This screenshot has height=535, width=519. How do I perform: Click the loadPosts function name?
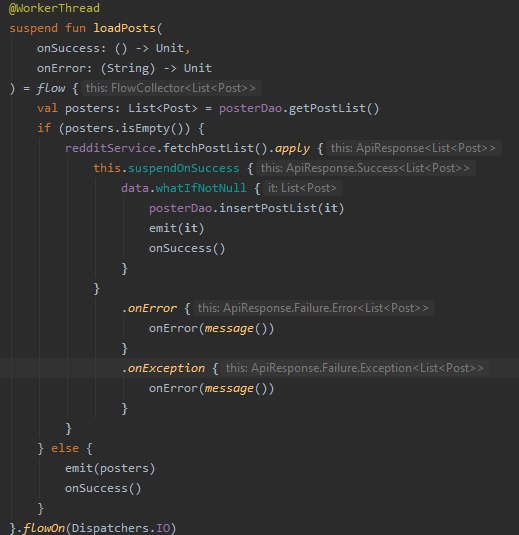click(125, 28)
